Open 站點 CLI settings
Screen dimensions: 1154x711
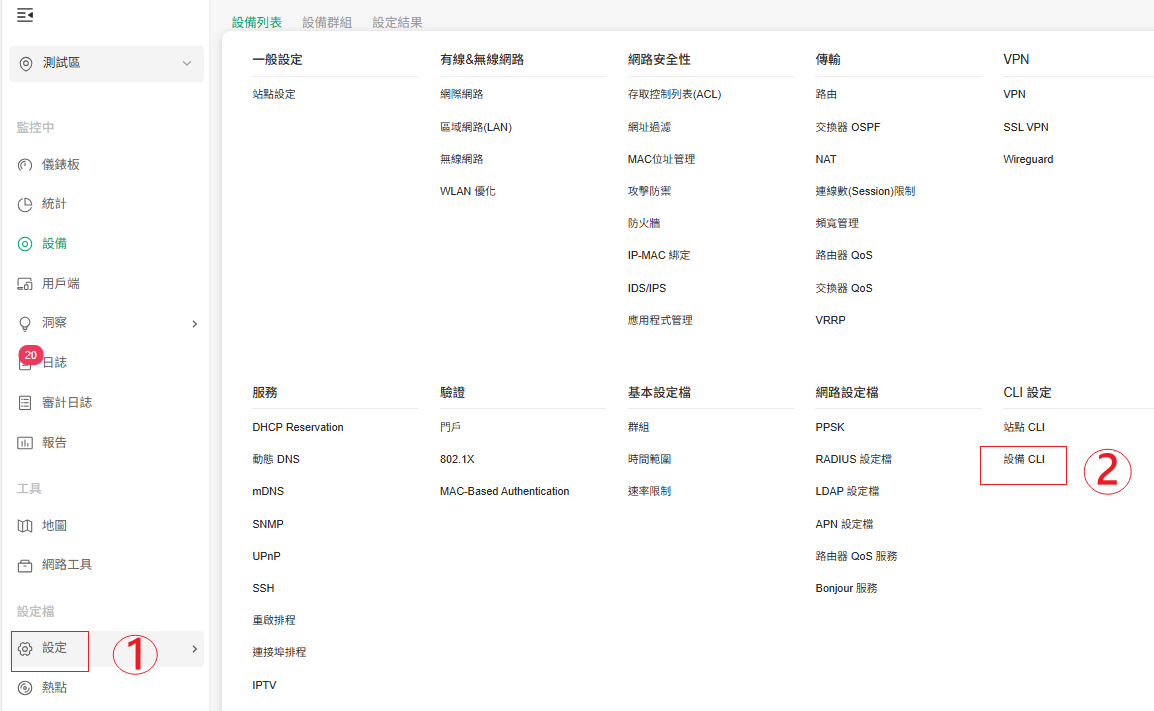pos(1024,427)
